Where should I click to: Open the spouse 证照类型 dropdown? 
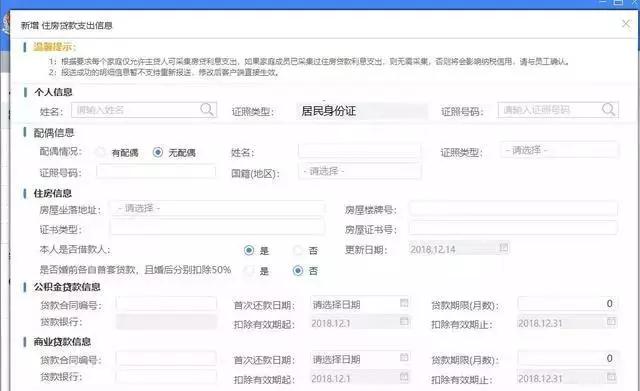click(x=559, y=151)
